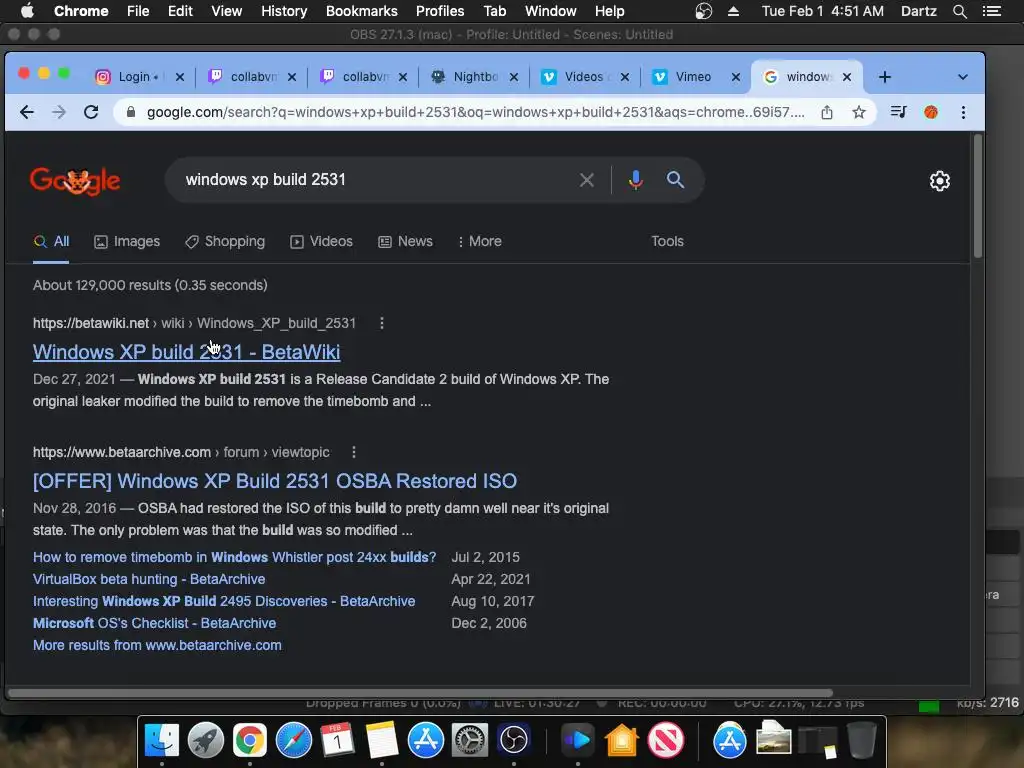The image size is (1024, 768).
Task: Open the media control queue icon in the toolbar
Action: pyautogui.click(x=899, y=112)
